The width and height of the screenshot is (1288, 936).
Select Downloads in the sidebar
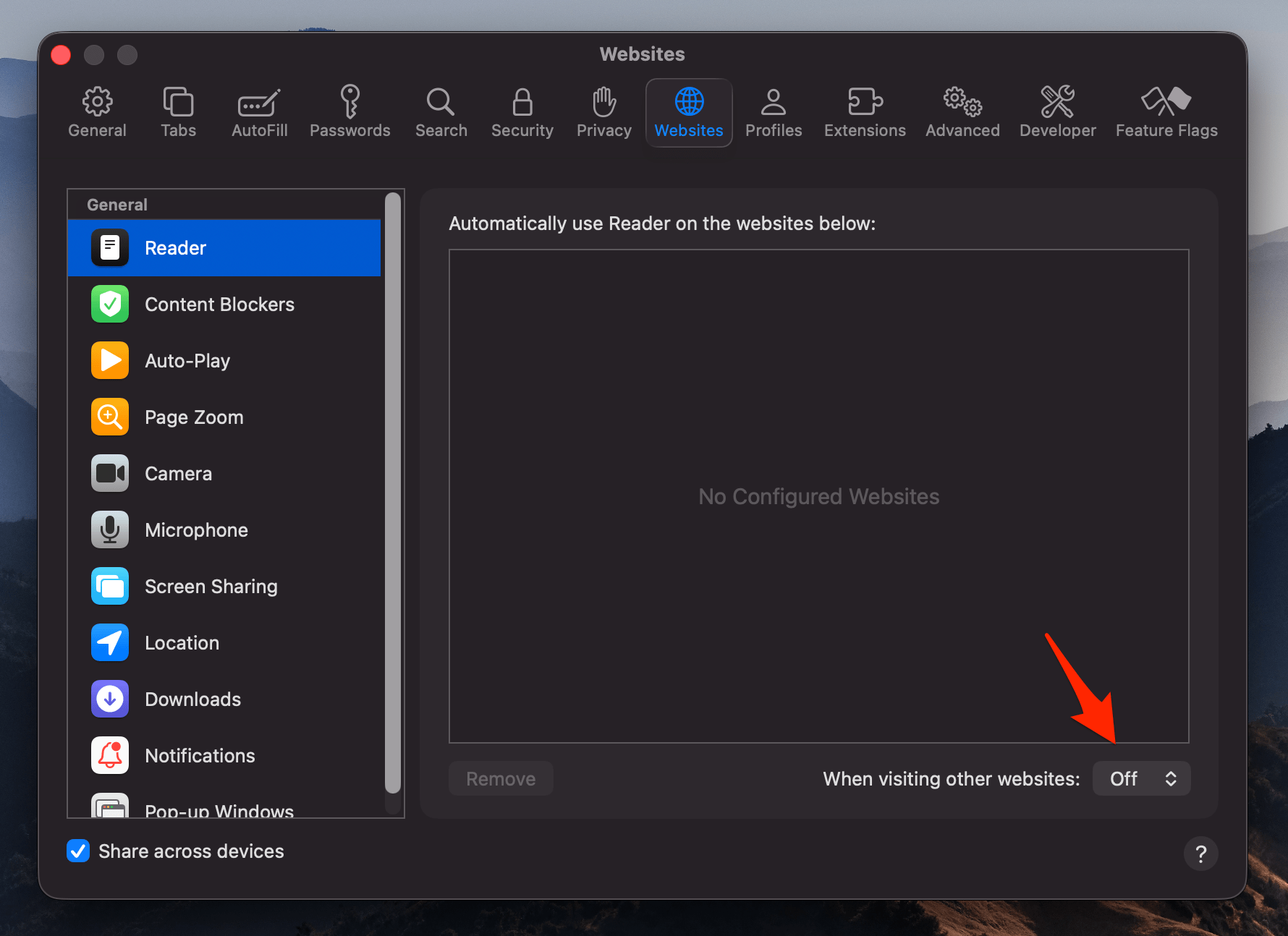(224, 699)
